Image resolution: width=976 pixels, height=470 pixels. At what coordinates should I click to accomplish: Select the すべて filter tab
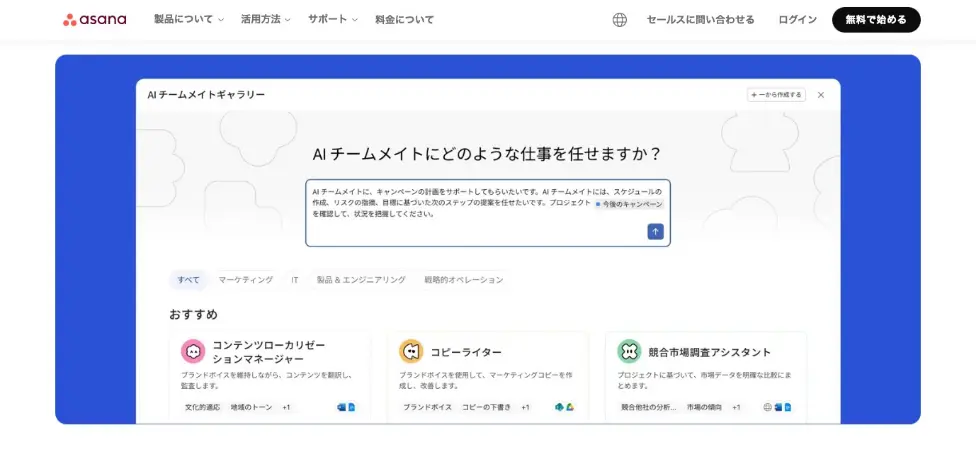pyautogui.click(x=188, y=280)
